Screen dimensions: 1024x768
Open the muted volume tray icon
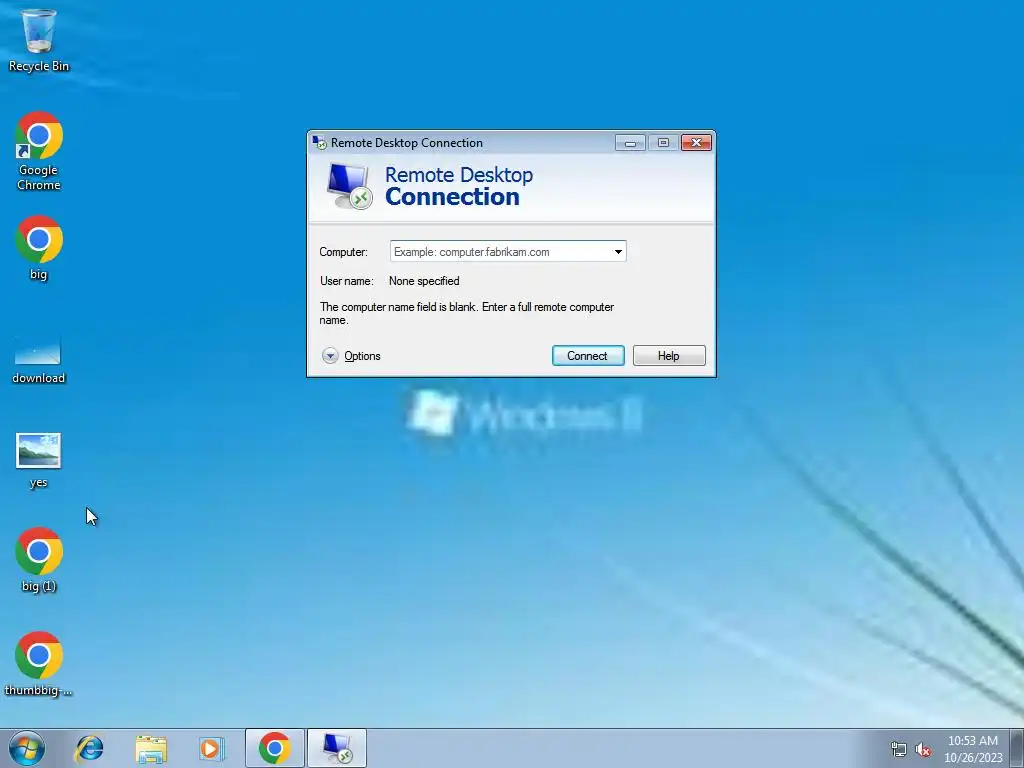(923, 750)
